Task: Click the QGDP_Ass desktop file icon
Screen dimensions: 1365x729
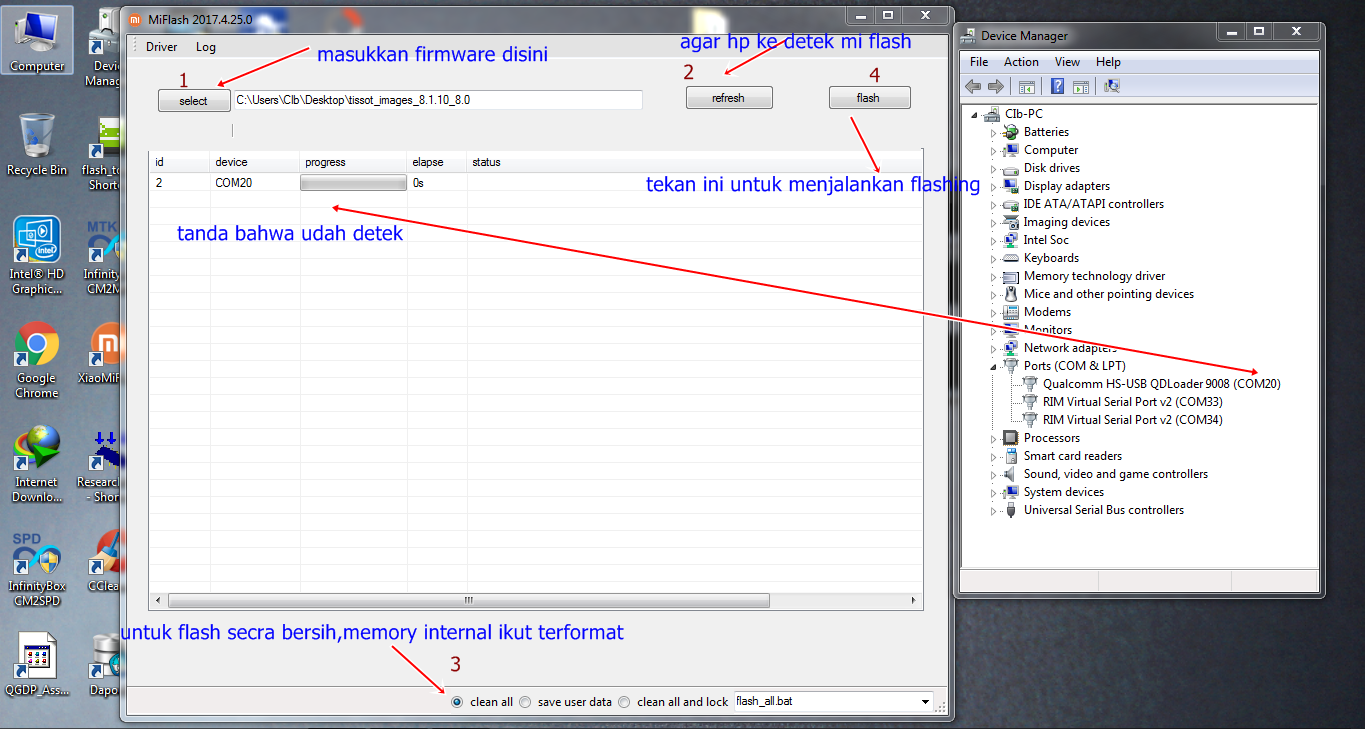Action: [37, 665]
